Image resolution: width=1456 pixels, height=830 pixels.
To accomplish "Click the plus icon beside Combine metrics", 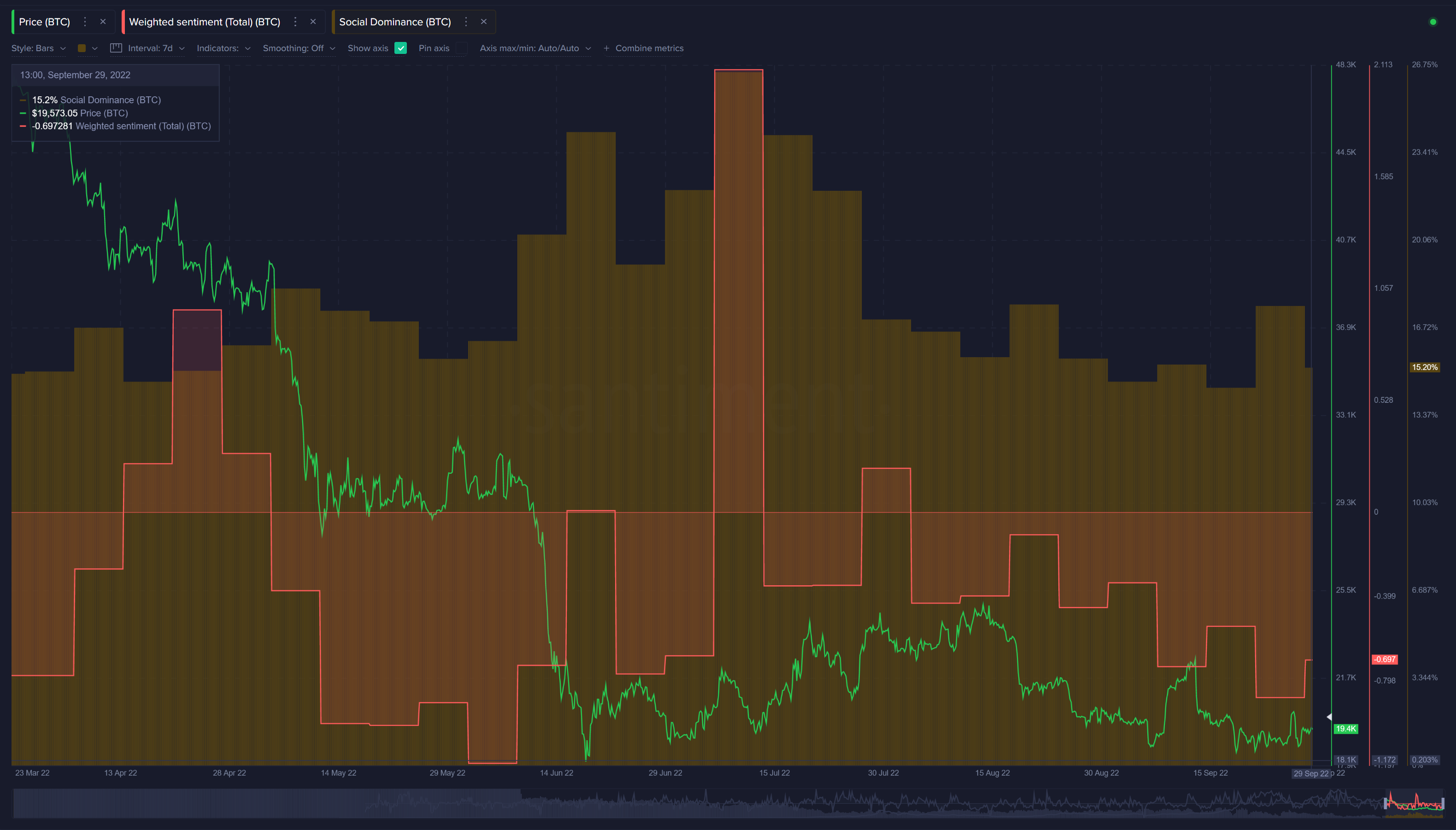I will [x=606, y=48].
